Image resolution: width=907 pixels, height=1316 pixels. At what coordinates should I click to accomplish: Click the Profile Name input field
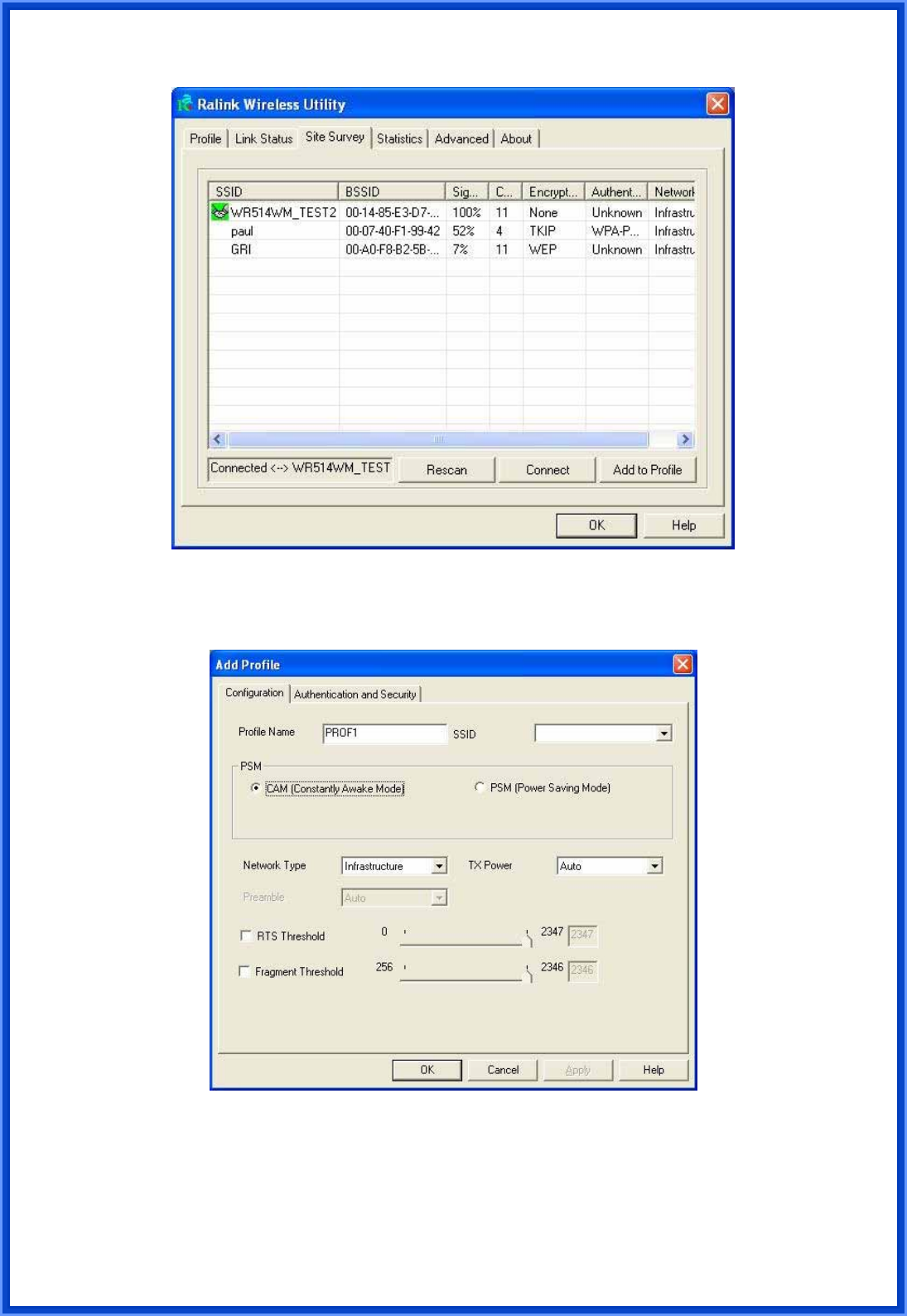[384, 733]
